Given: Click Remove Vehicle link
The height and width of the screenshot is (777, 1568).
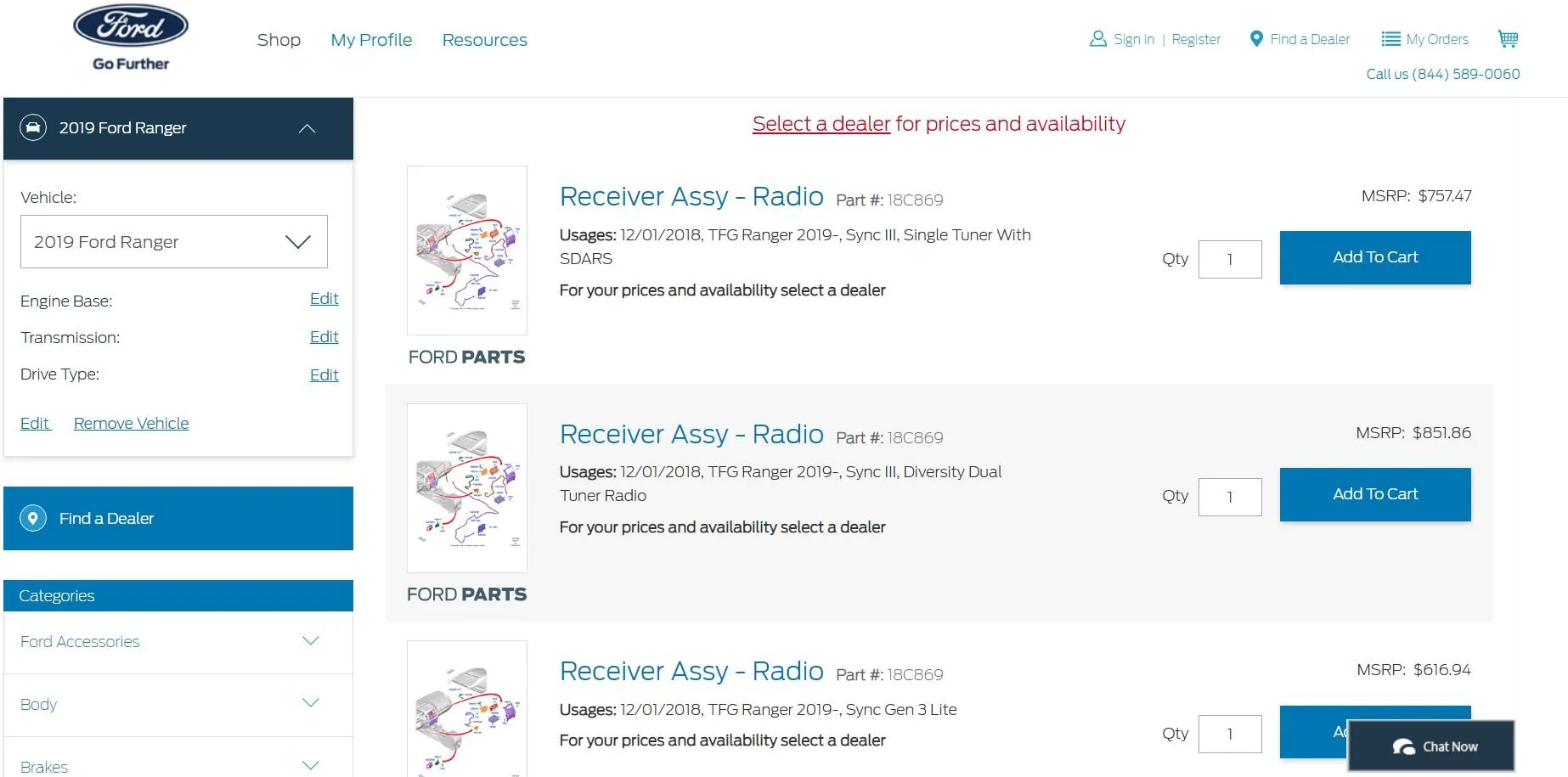Looking at the screenshot, I should [131, 423].
